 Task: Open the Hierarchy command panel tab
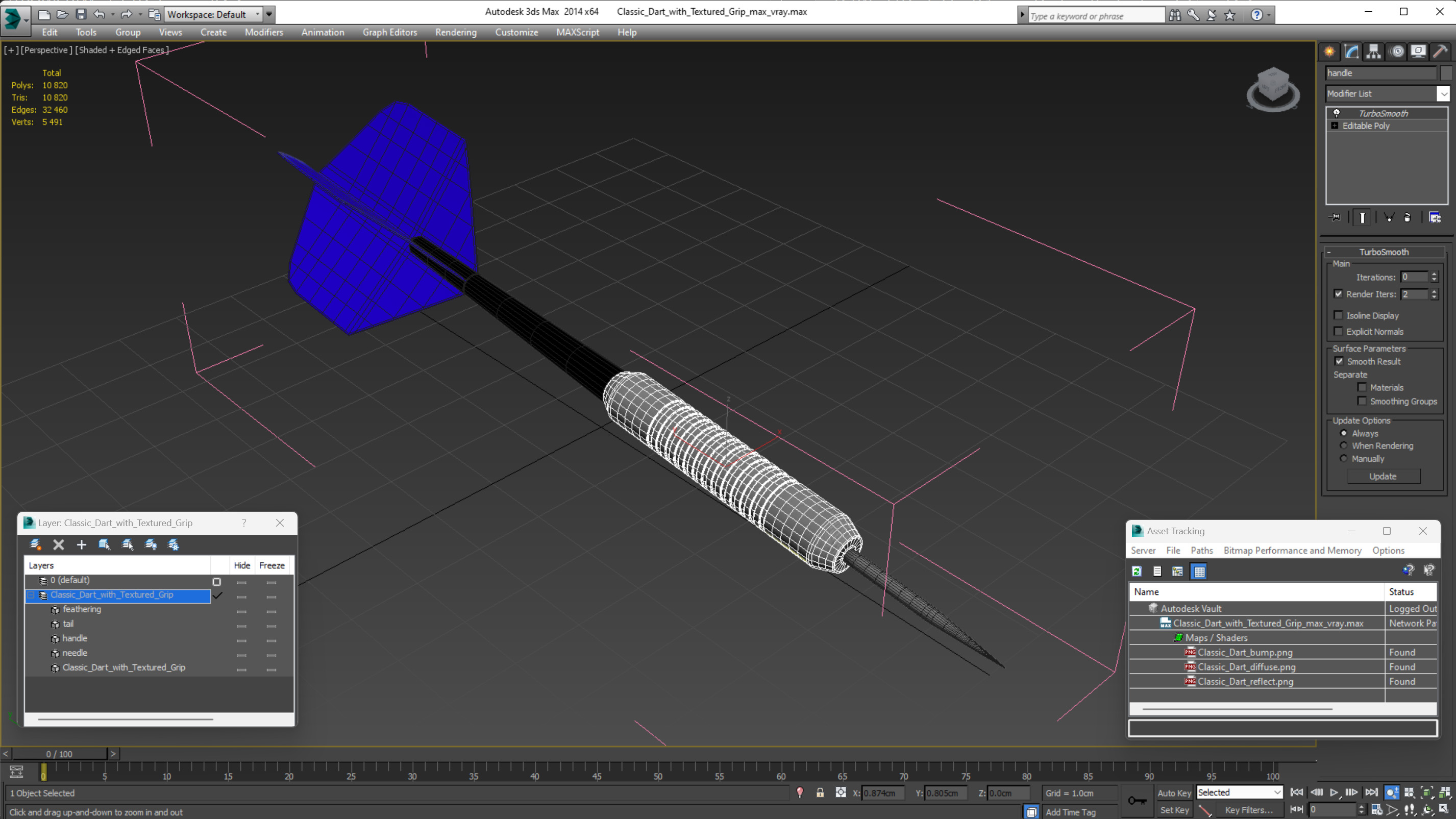(1373, 52)
